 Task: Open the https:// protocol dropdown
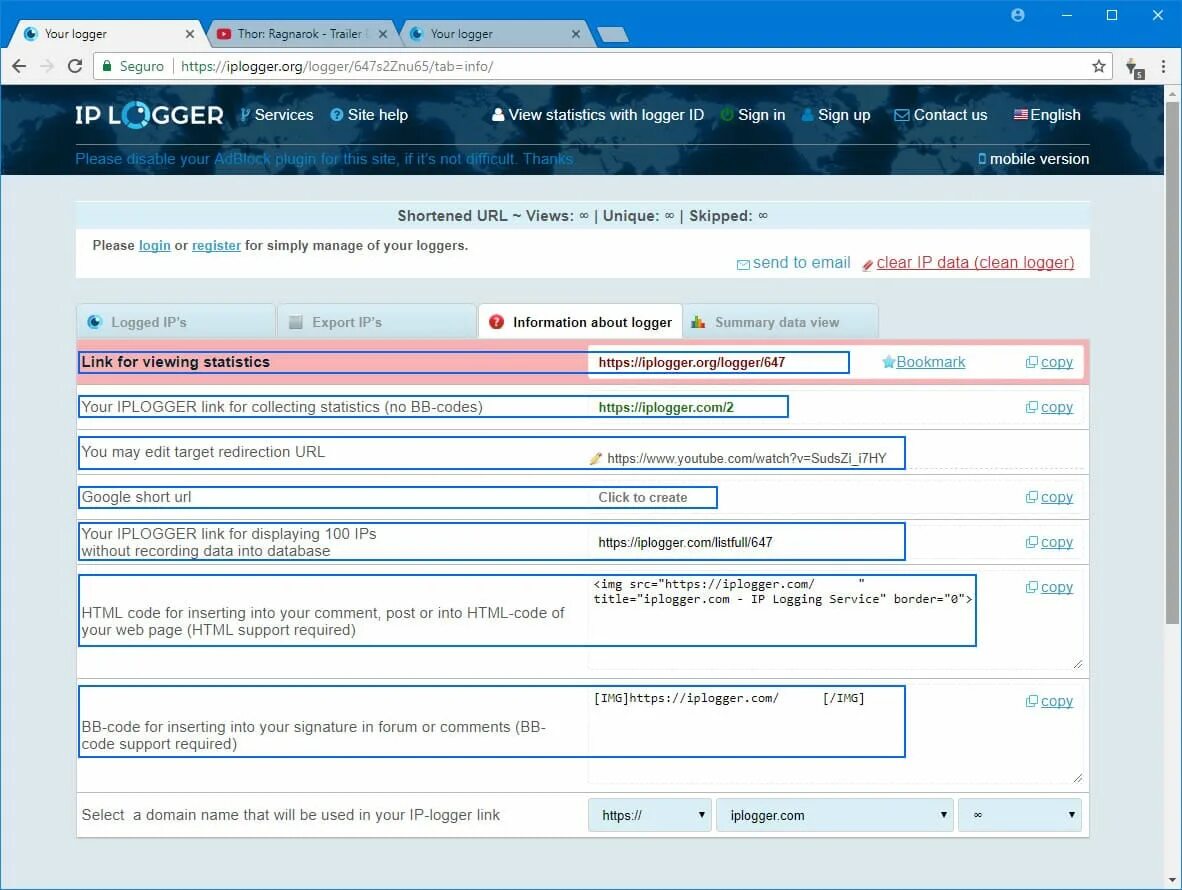pyautogui.click(x=650, y=815)
